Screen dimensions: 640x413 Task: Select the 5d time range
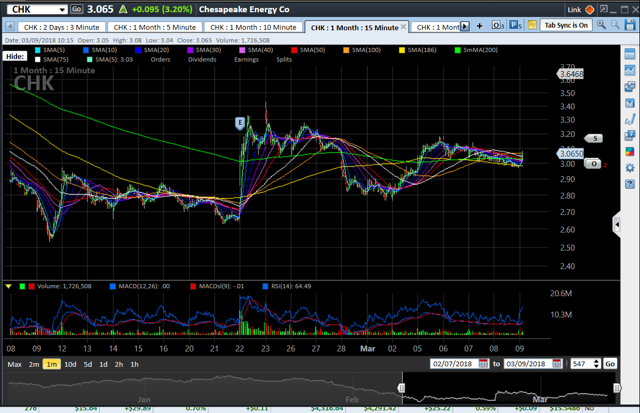pos(88,364)
